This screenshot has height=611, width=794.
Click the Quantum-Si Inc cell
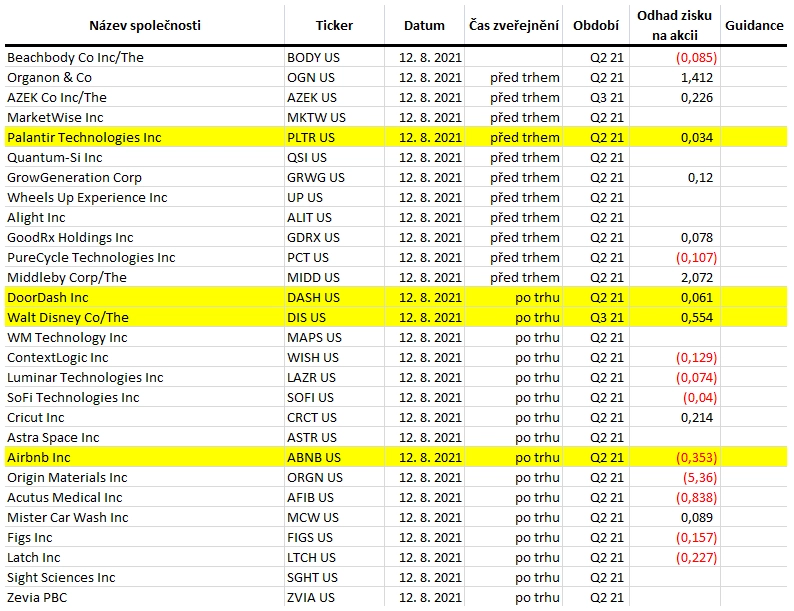144,157
